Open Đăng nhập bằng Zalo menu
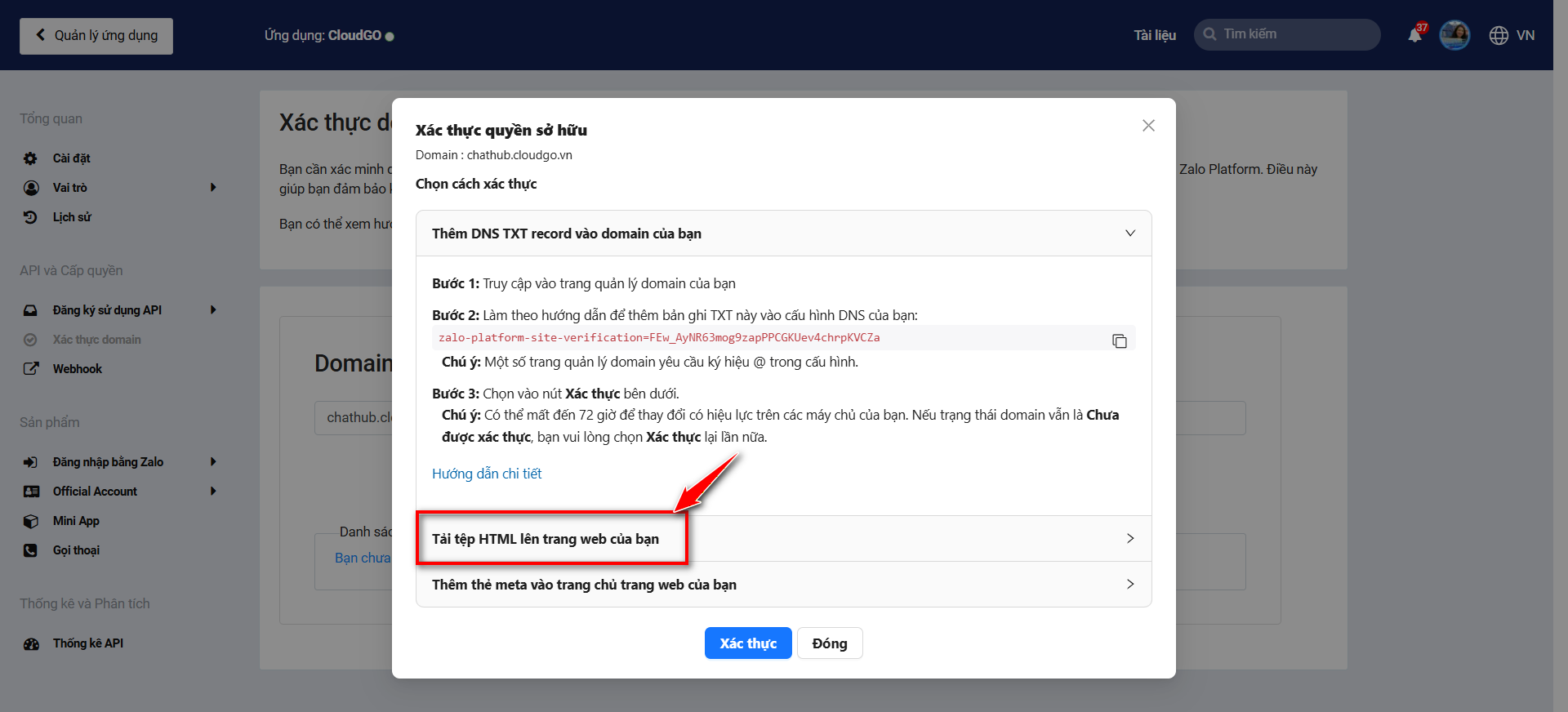 pos(108,462)
